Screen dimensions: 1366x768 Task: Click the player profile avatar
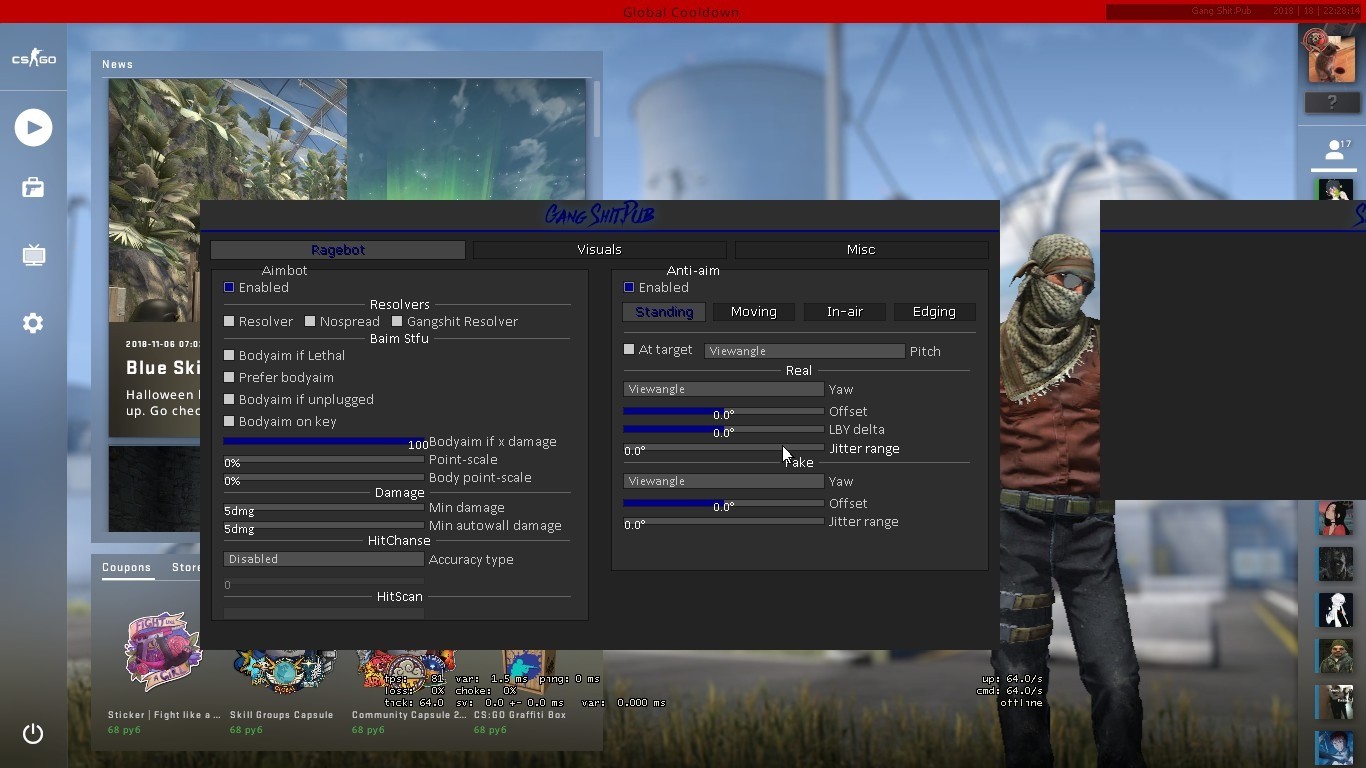tap(1331, 57)
